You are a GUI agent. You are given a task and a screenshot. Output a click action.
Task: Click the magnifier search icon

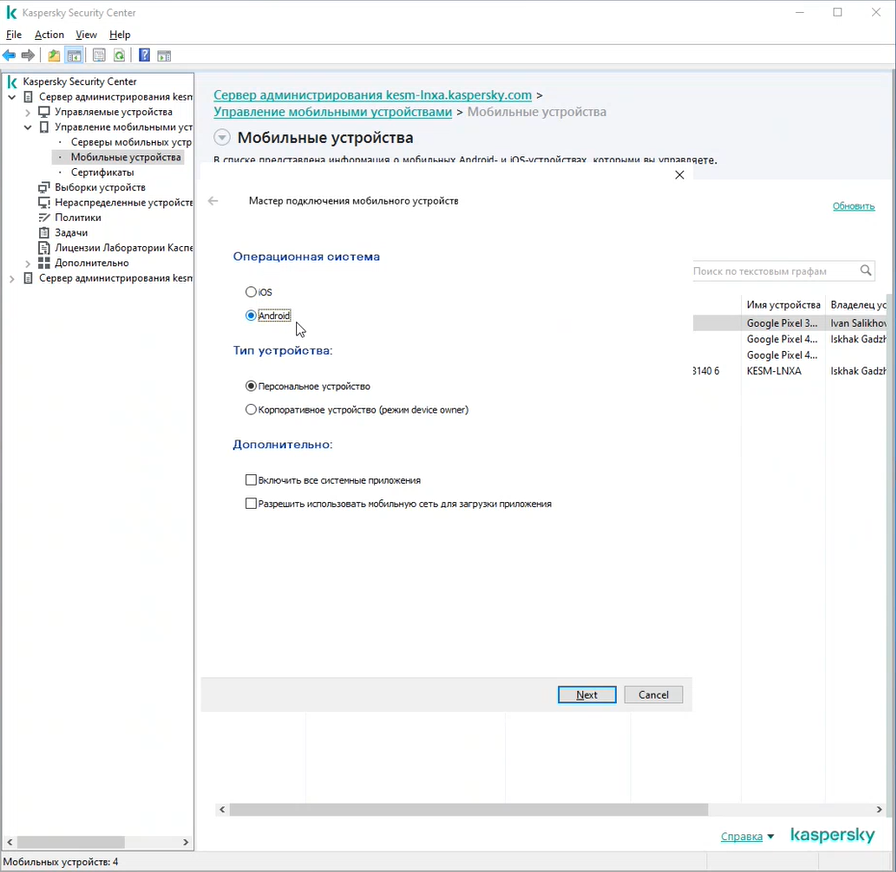pyautogui.click(x=866, y=270)
